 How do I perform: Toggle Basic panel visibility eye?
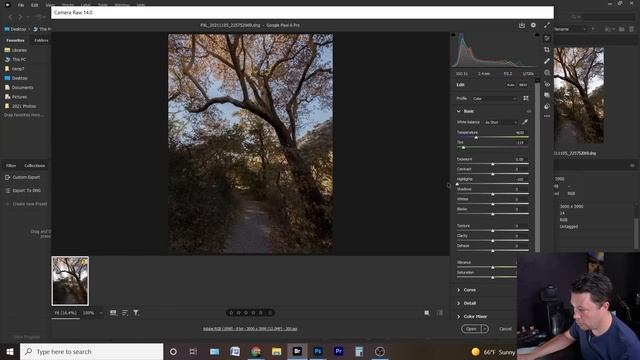coord(529,111)
